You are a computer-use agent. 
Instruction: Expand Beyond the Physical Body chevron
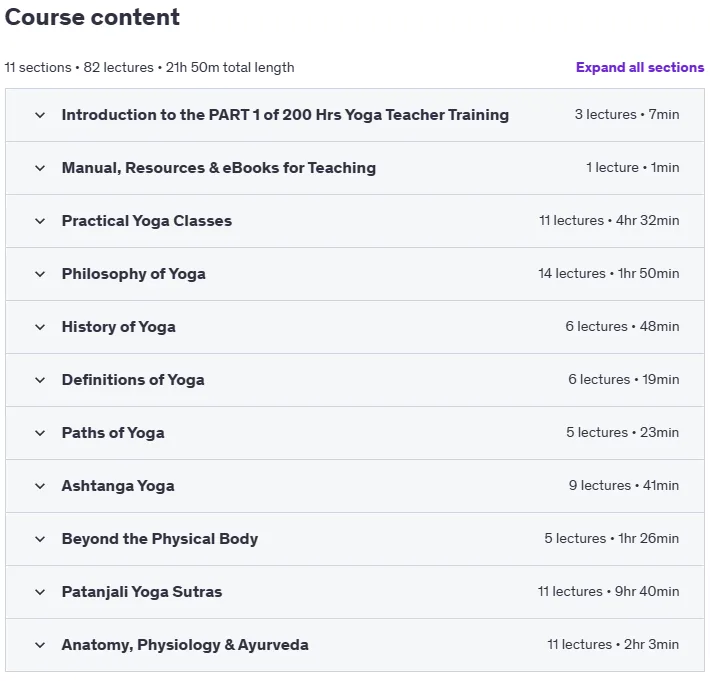click(x=40, y=539)
